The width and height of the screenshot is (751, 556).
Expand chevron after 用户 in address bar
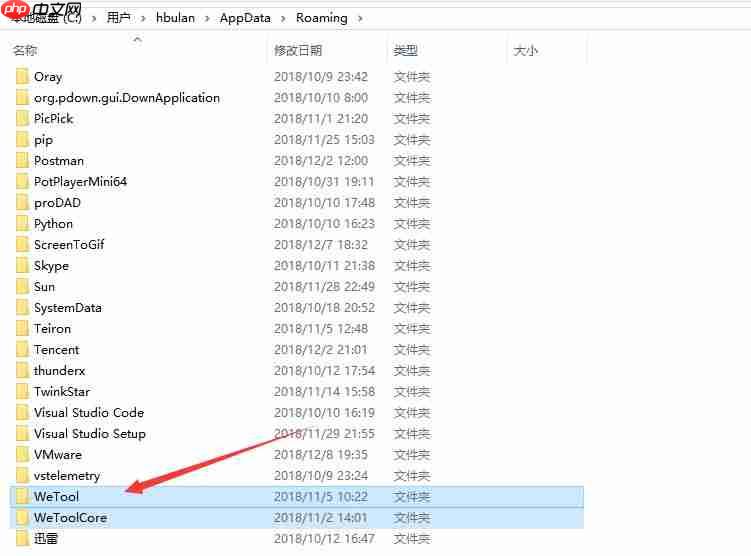click(x=143, y=19)
